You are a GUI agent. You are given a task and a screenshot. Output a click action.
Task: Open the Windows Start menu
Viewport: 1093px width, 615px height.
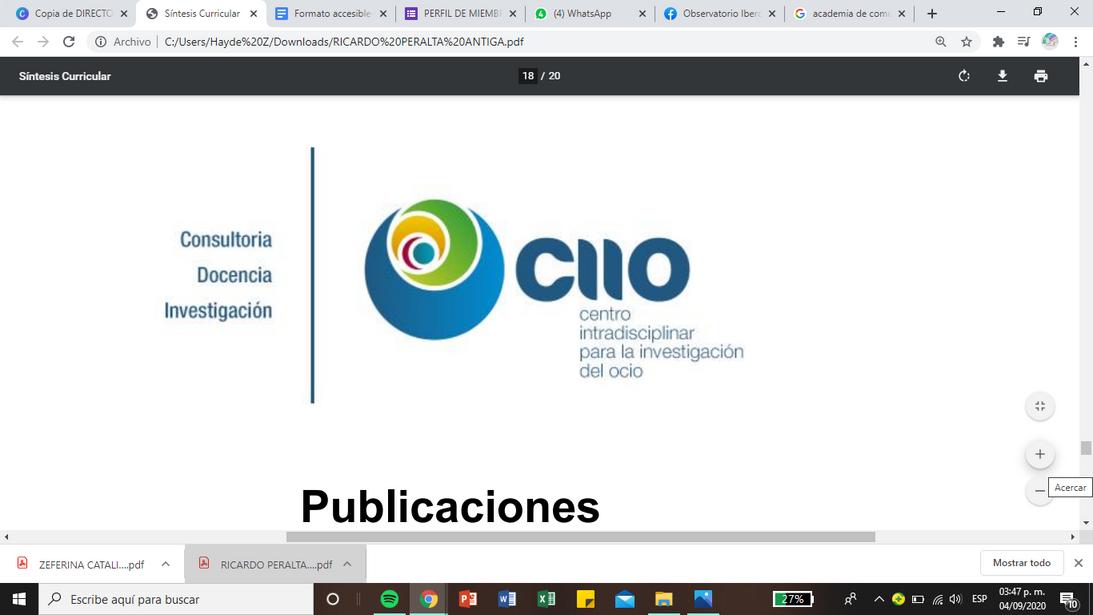(19, 599)
